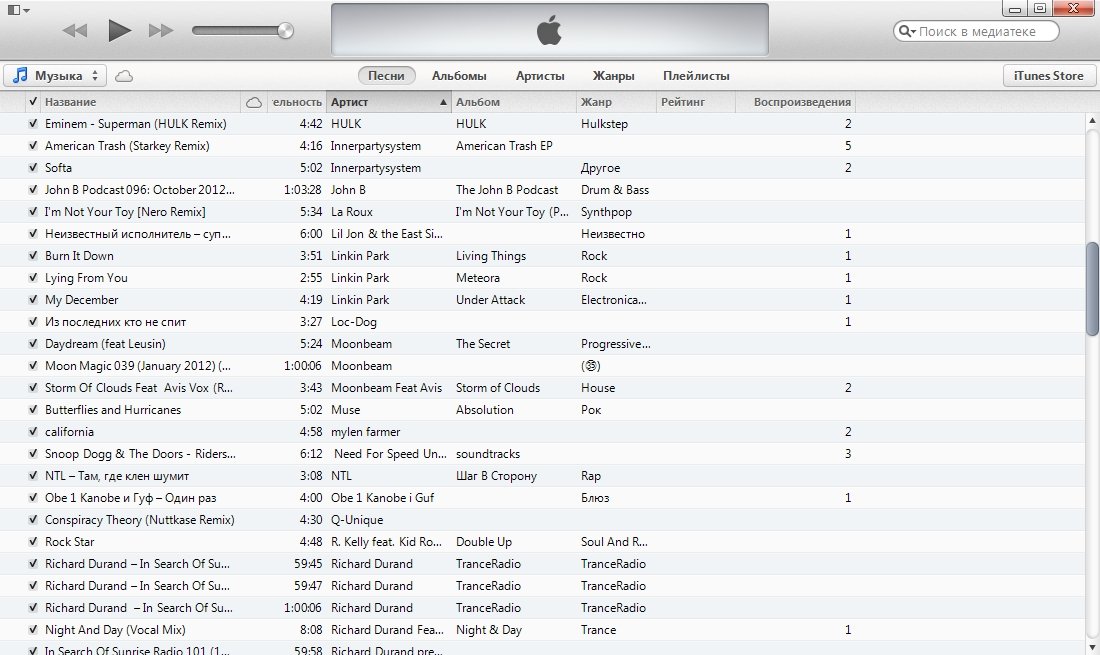Screen dimensions: 1100x655
Task: Click album Double Up
Action: (483, 542)
